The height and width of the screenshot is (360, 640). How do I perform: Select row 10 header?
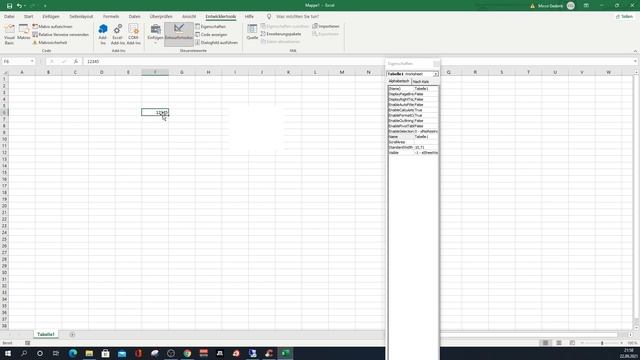pyautogui.click(x=4, y=139)
